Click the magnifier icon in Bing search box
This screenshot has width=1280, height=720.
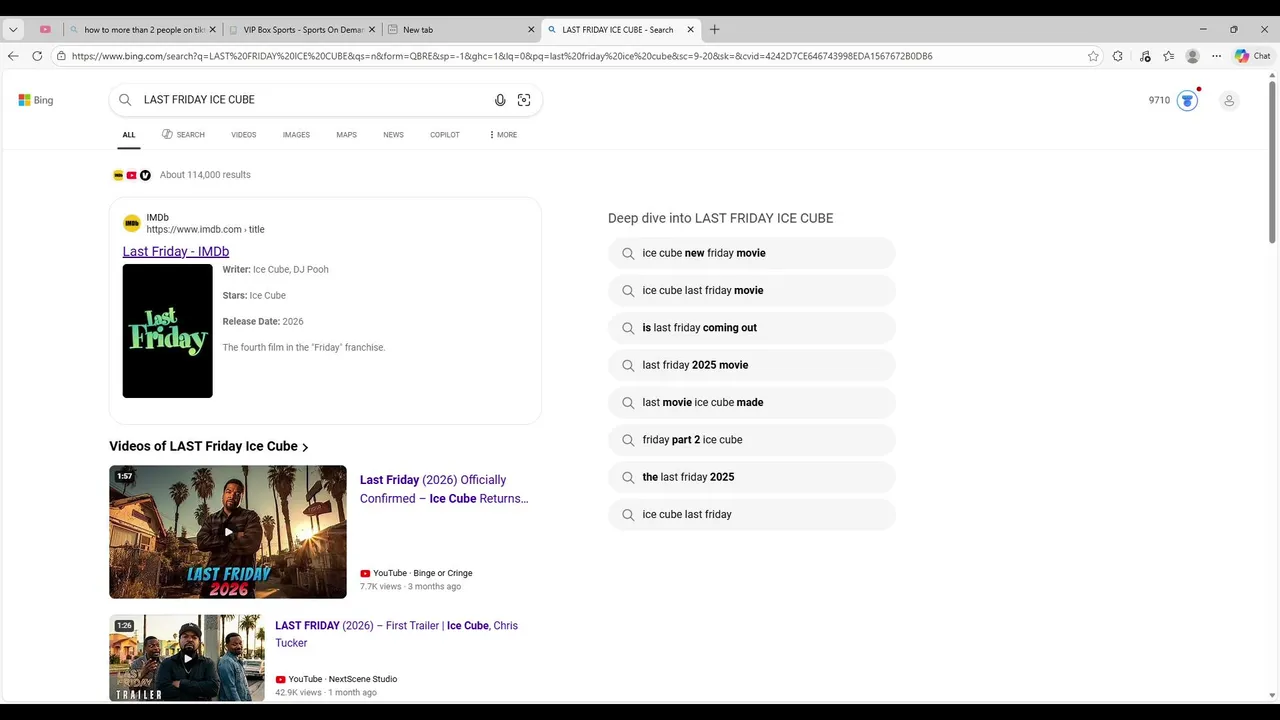(125, 100)
